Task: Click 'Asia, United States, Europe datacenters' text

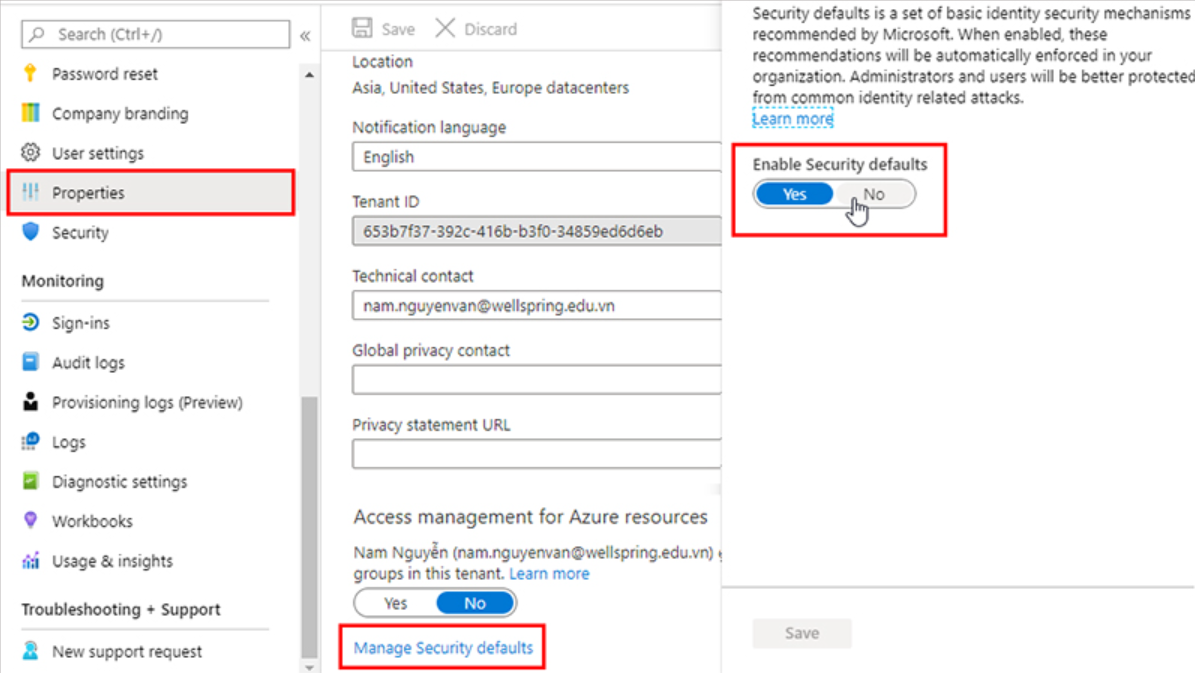Action: (490, 88)
